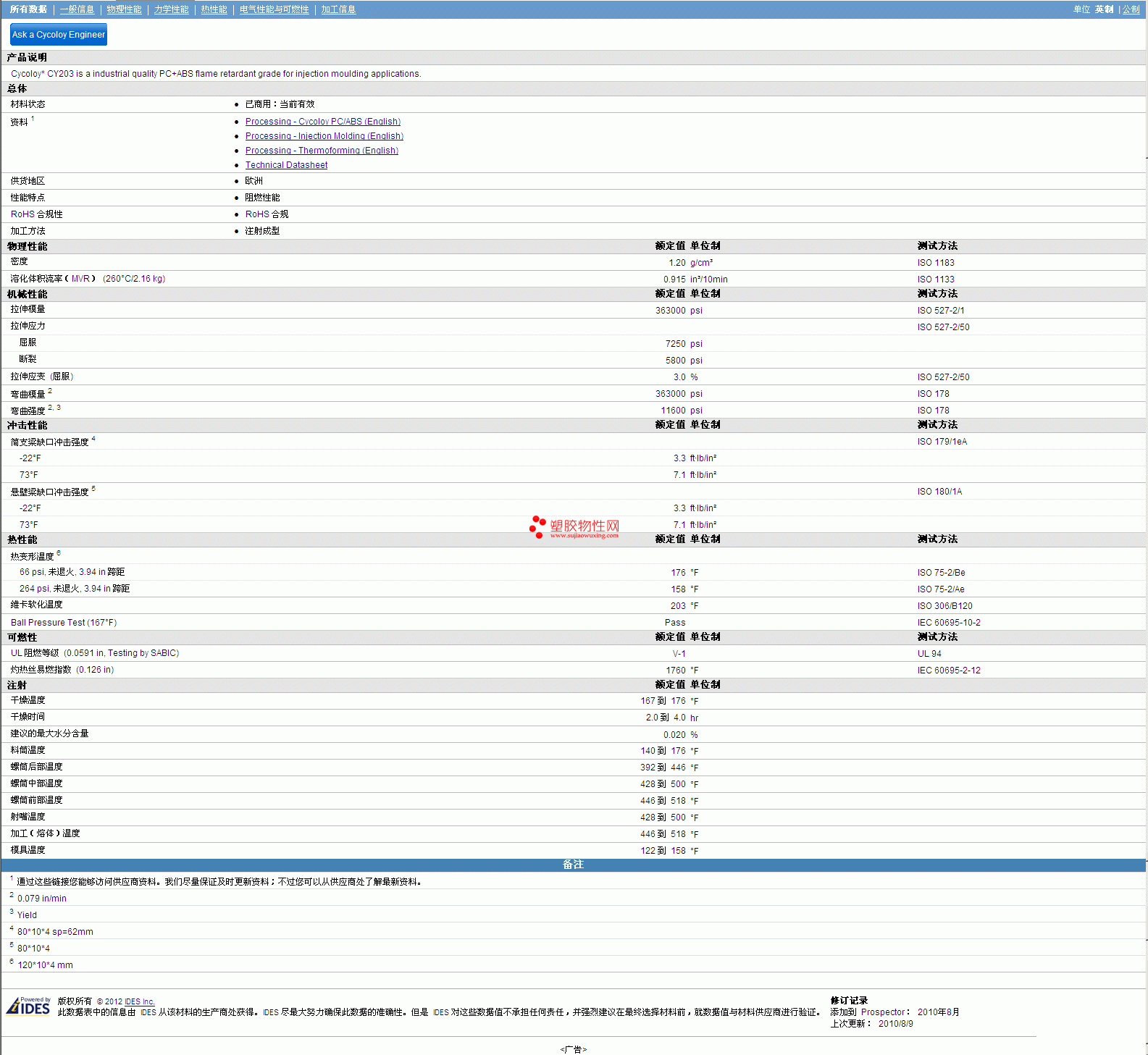Switch units to 英制
The height and width of the screenshot is (1055, 1148).
point(1104,9)
